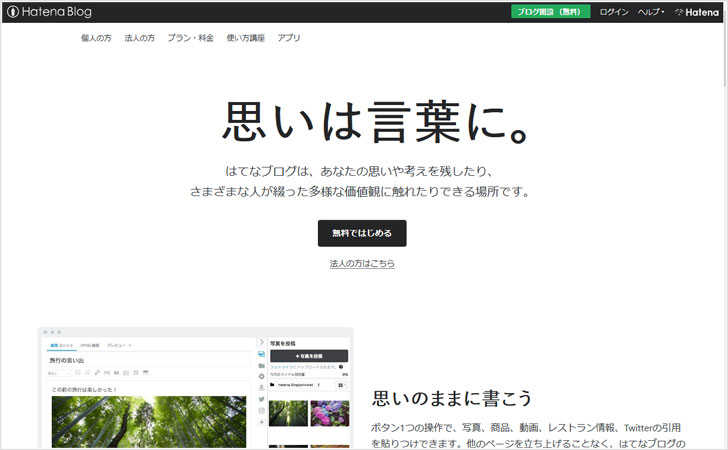Click the 旅行の思い出 title field
Image resolution: width=728 pixels, height=450 pixels.
(149, 360)
